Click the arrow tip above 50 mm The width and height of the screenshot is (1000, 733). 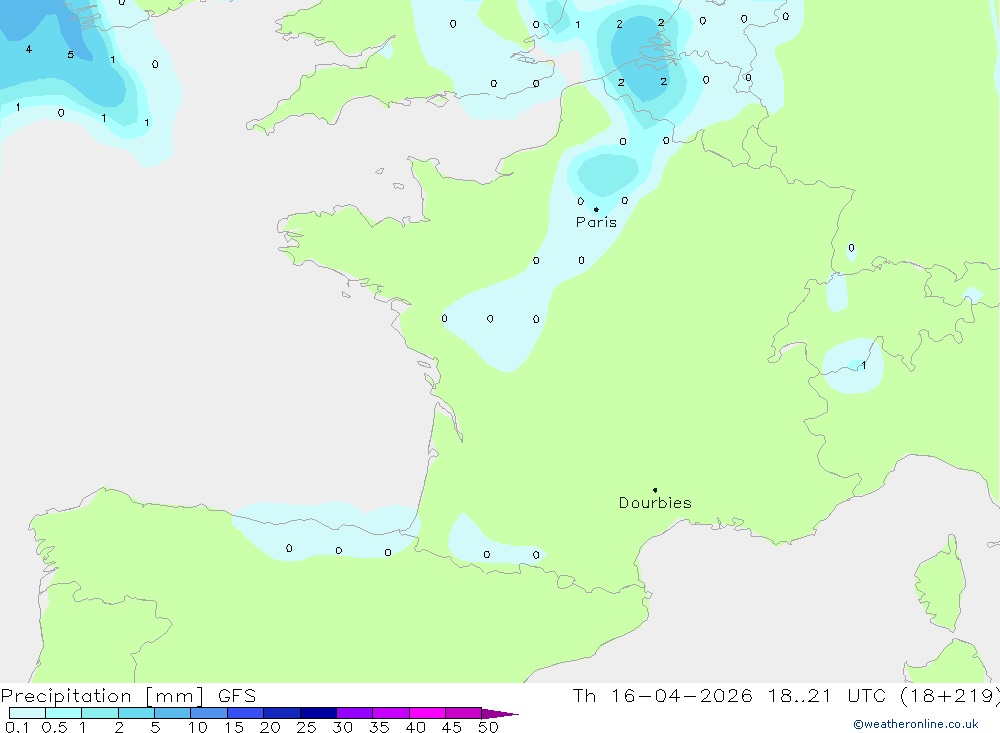(500, 714)
